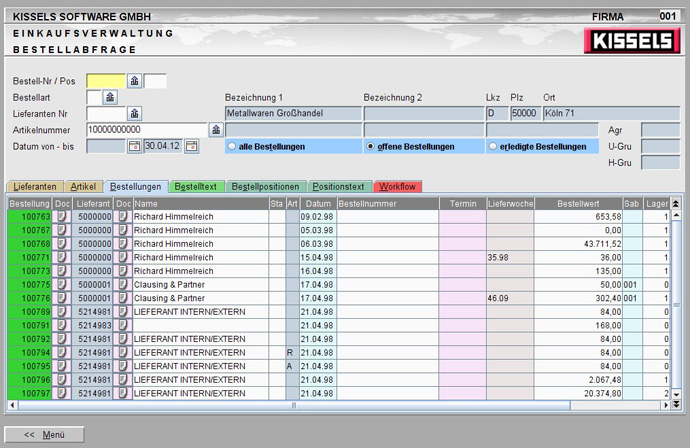This screenshot has height=448, width=690.
Task: Select order number 100763 cell
Action: coord(29,217)
